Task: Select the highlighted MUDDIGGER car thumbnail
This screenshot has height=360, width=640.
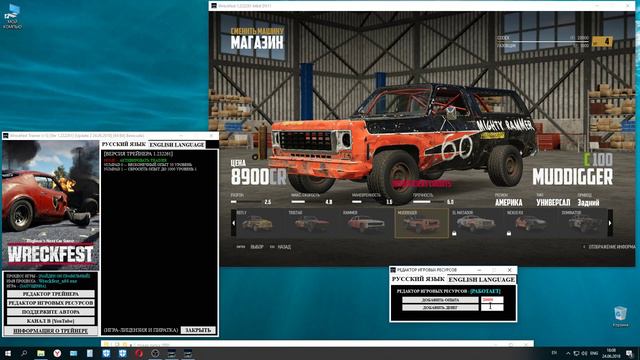Action: click(421, 223)
